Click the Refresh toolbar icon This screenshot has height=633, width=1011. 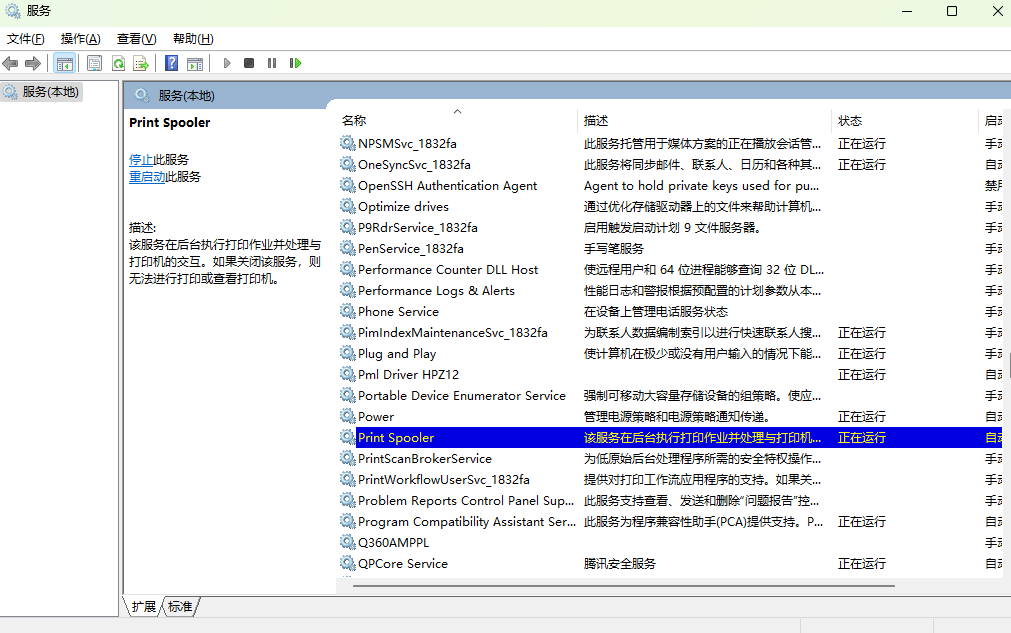click(x=119, y=63)
